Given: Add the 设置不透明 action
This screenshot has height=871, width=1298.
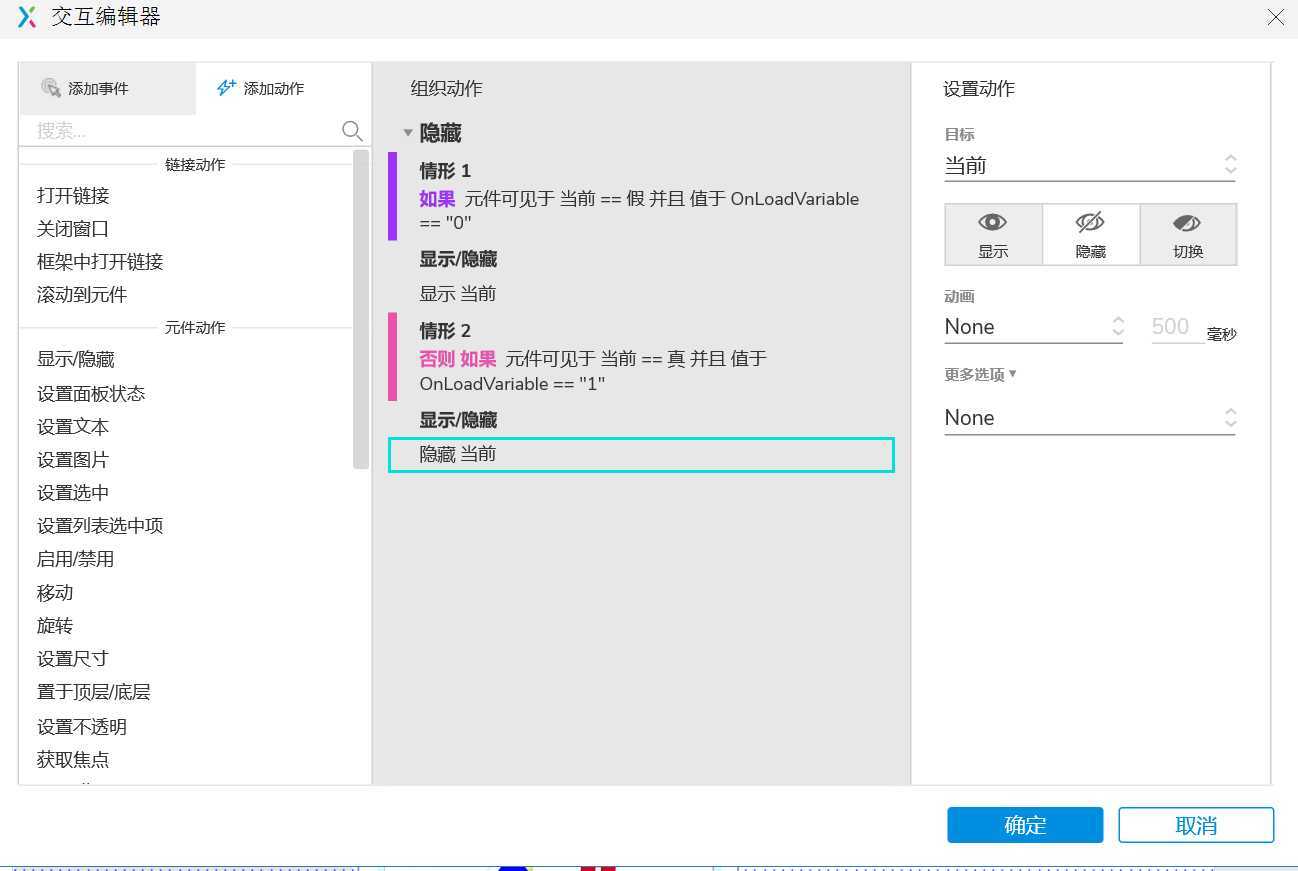Looking at the screenshot, I should pyautogui.click(x=82, y=727).
